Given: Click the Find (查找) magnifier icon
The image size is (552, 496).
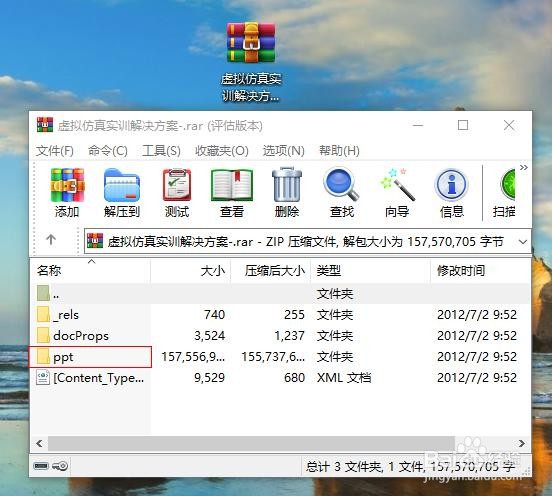Looking at the screenshot, I should click(x=341, y=185).
